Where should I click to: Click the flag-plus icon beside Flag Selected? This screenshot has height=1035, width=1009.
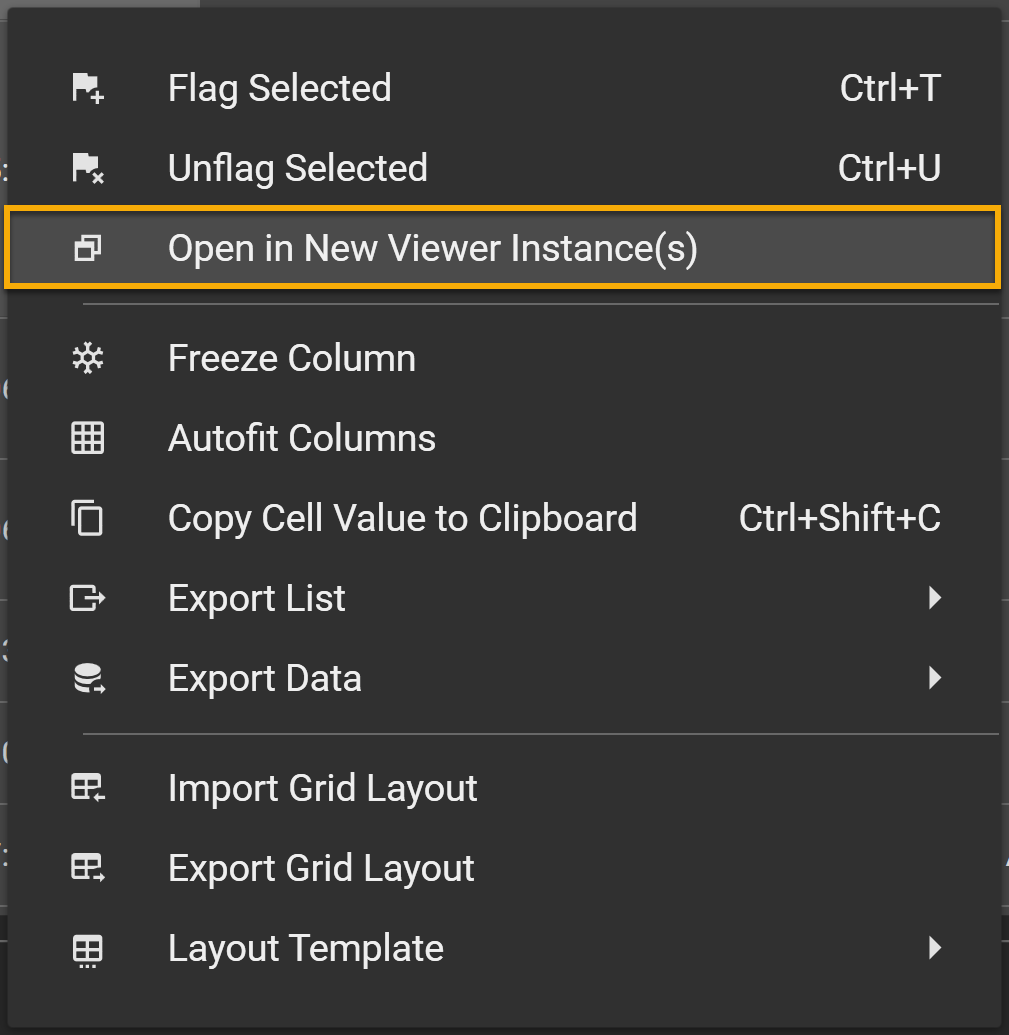click(x=88, y=89)
